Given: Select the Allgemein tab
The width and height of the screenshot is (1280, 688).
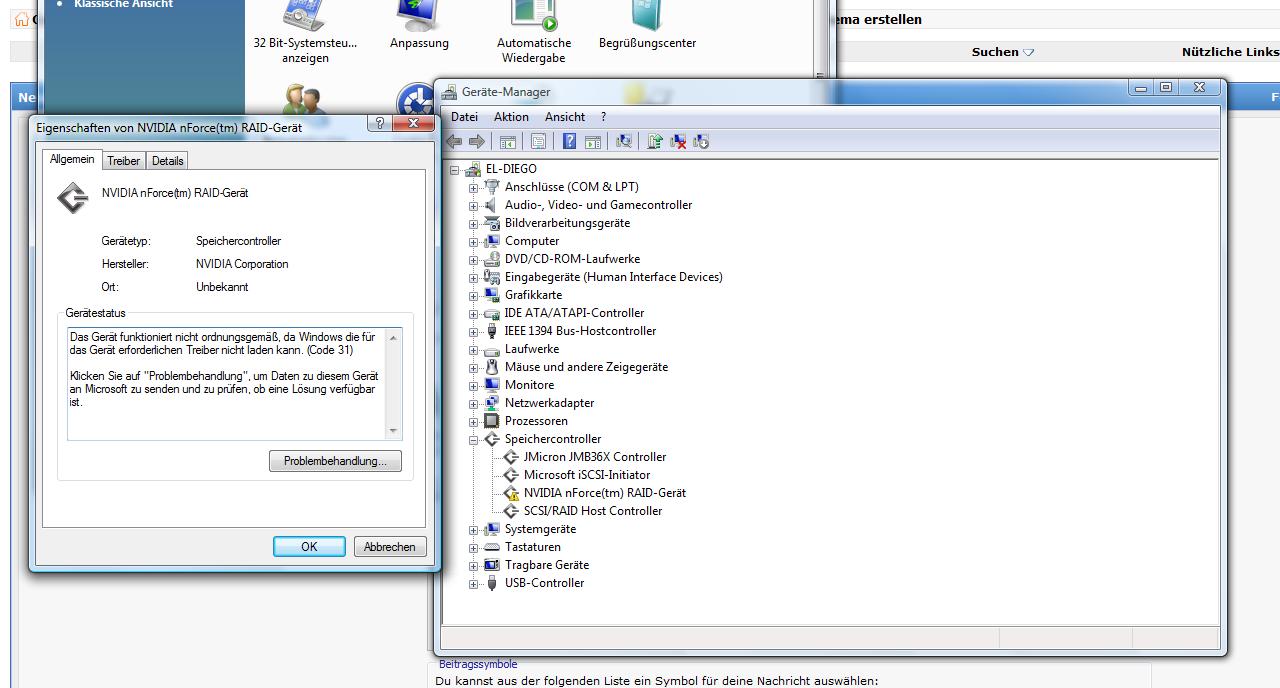Looking at the screenshot, I should tap(72, 159).
